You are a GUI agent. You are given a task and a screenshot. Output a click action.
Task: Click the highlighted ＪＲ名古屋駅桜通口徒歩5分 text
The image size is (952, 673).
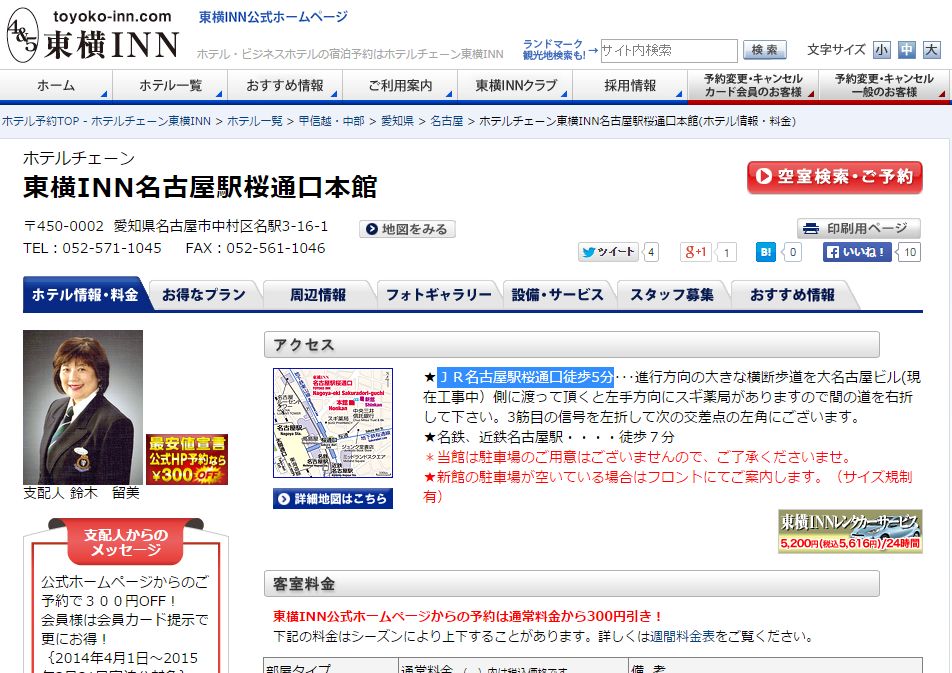(x=526, y=377)
